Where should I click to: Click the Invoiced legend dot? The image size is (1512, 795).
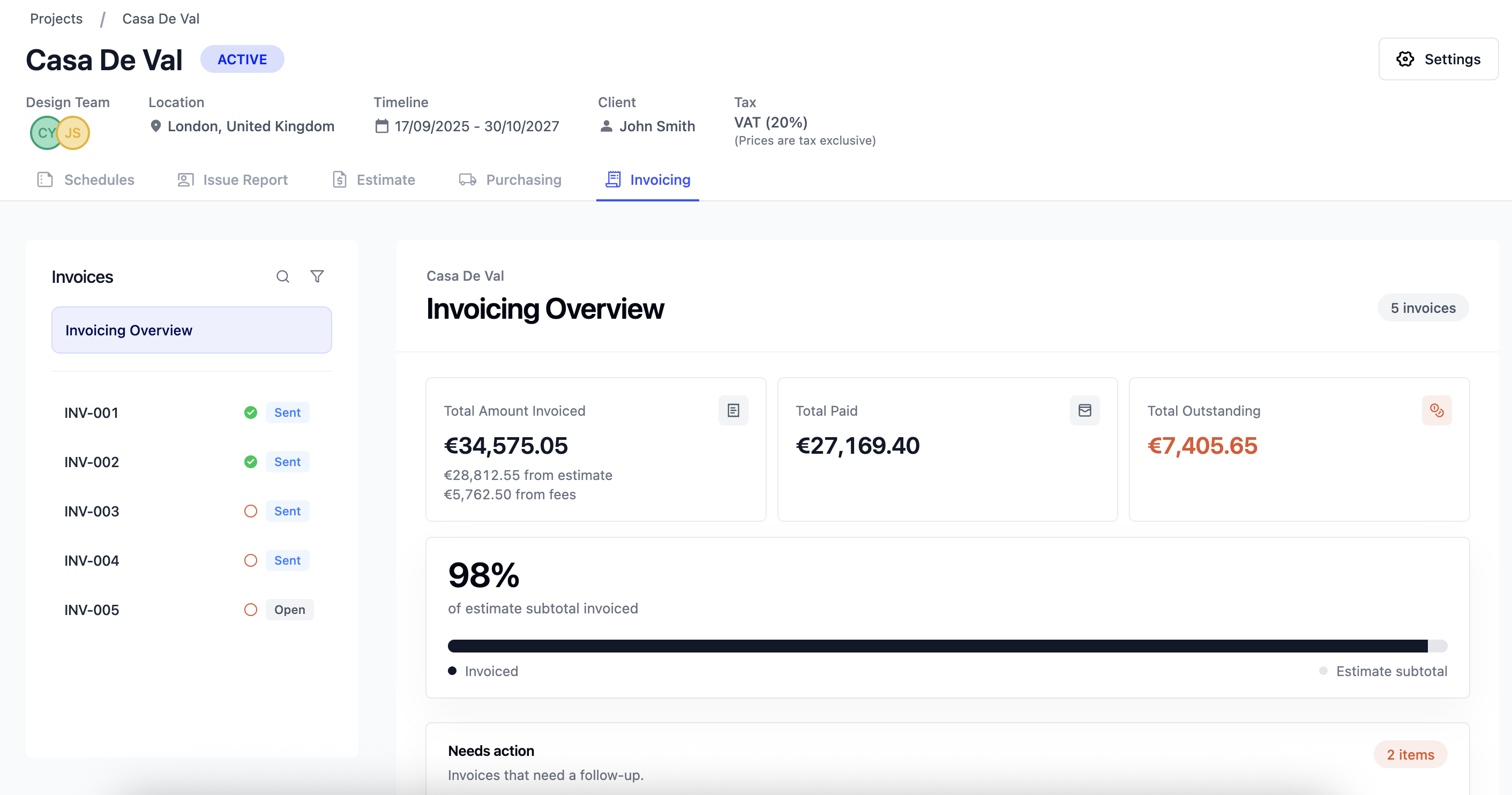452,671
